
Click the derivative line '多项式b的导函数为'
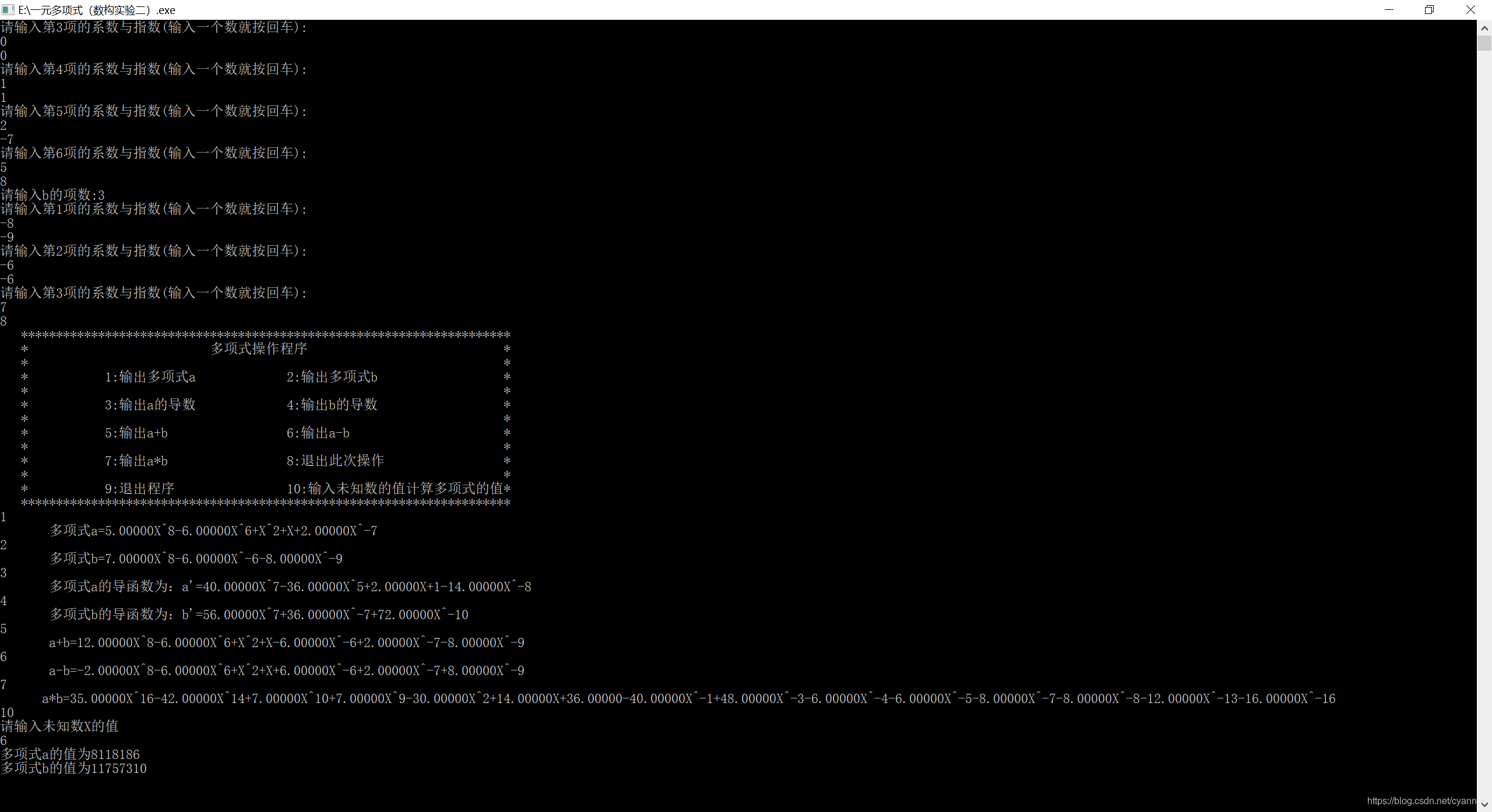pyautogui.click(x=259, y=614)
